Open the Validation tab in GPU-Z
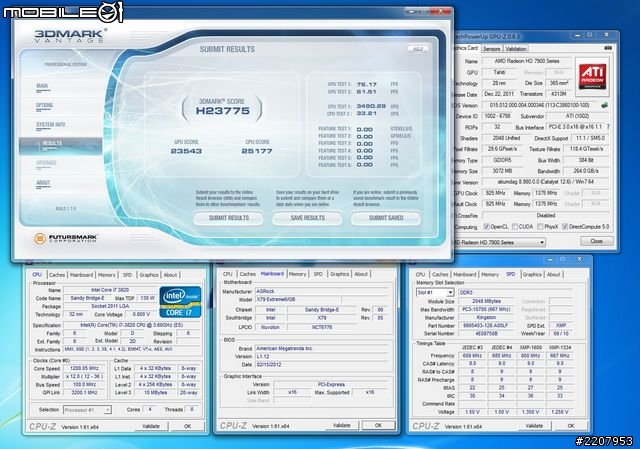 point(516,49)
